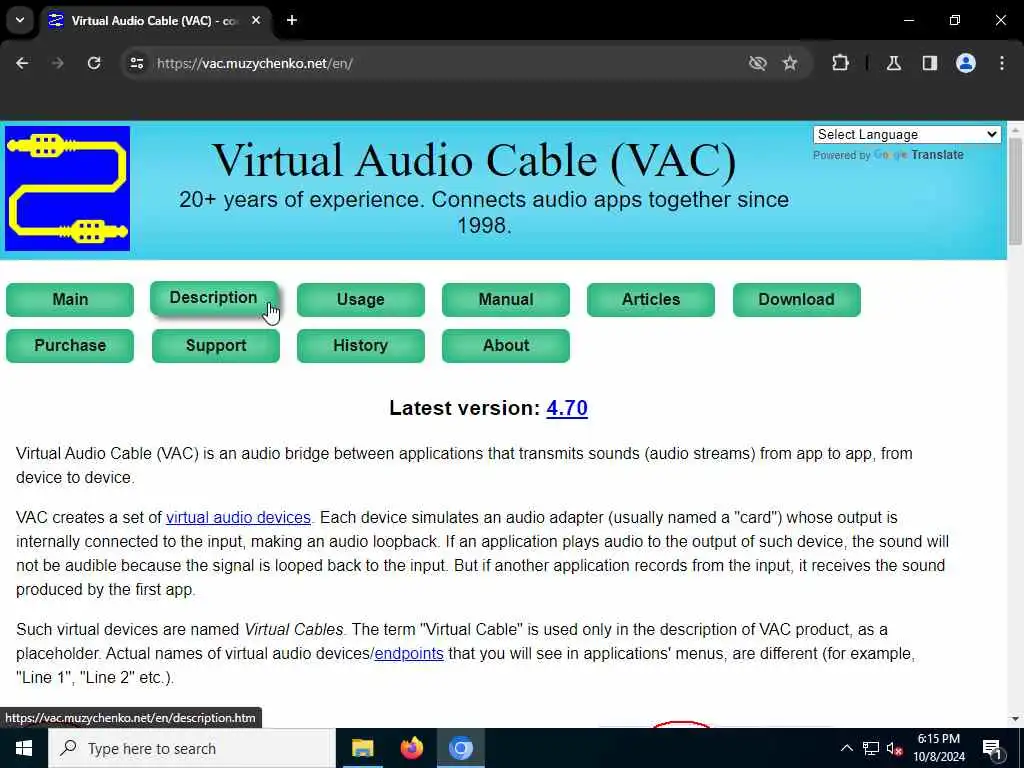The width and height of the screenshot is (1024, 768).
Task: Open the Chrome three-dot menu
Action: pyautogui.click(x=1002, y=63)
